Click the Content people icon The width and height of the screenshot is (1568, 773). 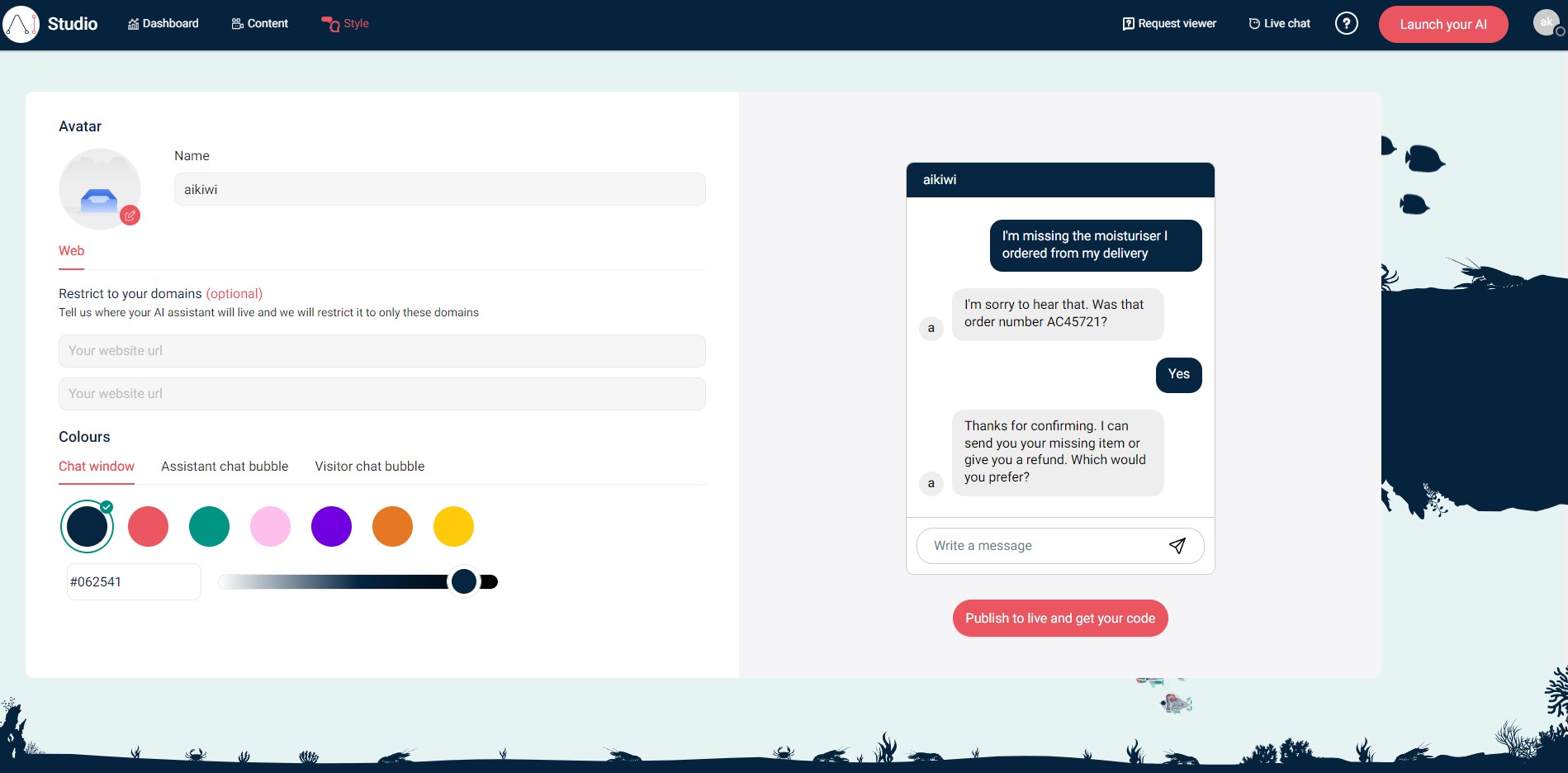[x=237, y=24]
